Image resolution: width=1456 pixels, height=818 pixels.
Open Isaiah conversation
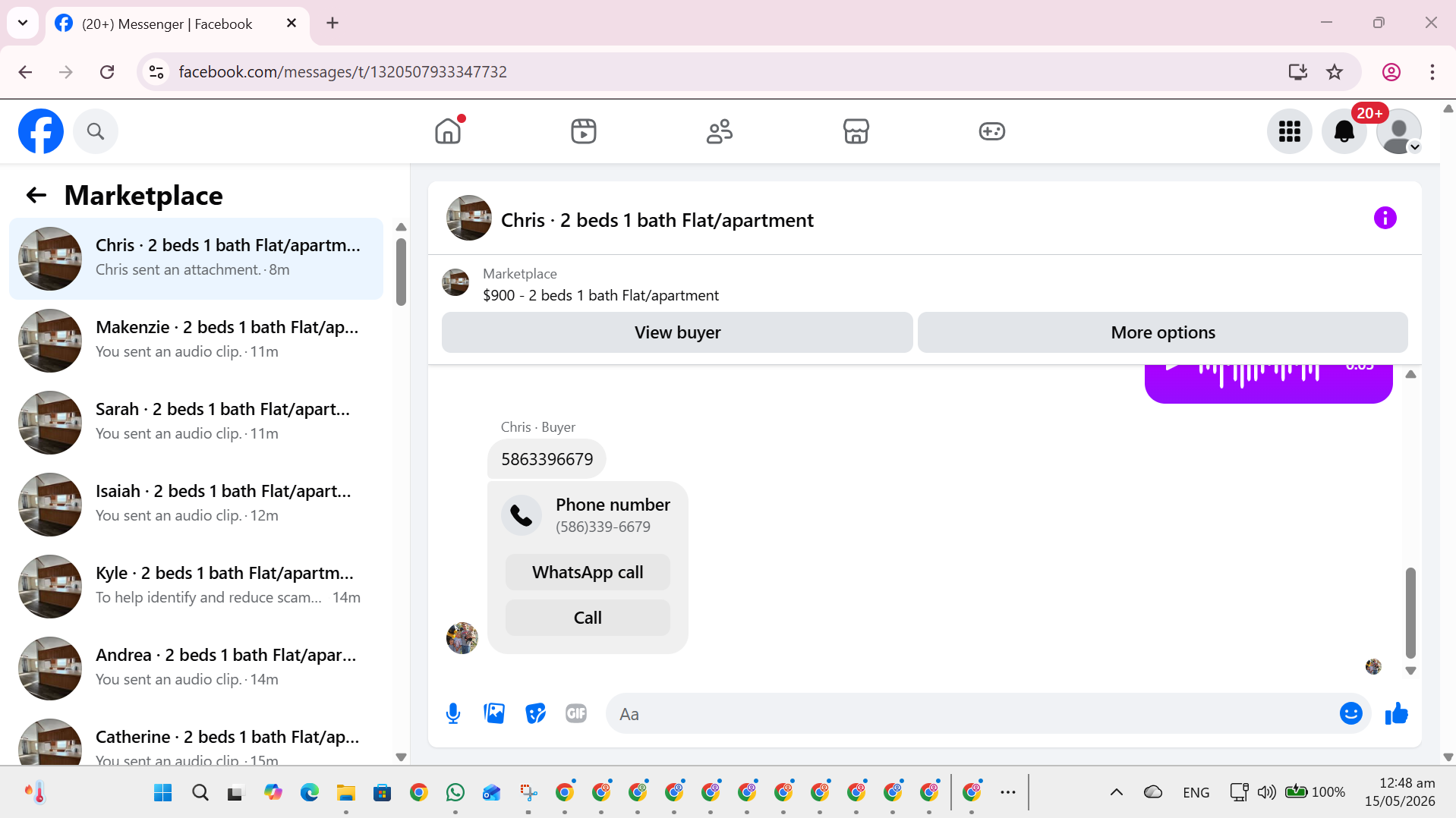coord(196,504)
